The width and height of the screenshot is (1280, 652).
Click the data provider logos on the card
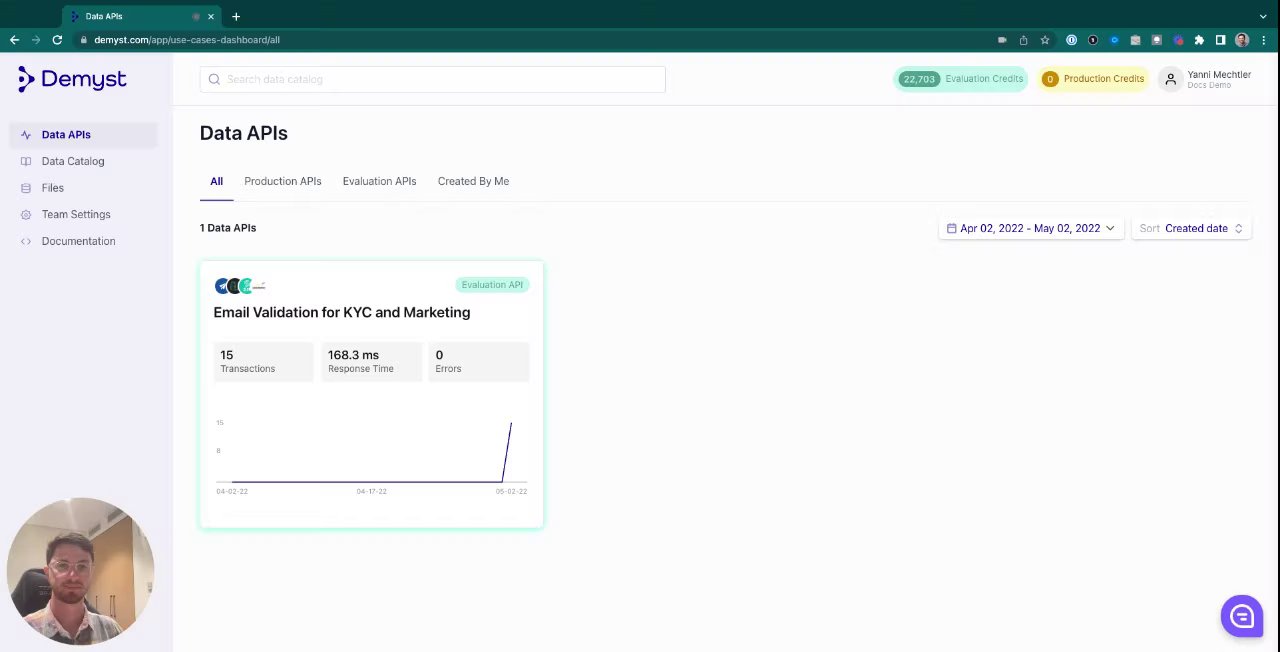point(240,286)
